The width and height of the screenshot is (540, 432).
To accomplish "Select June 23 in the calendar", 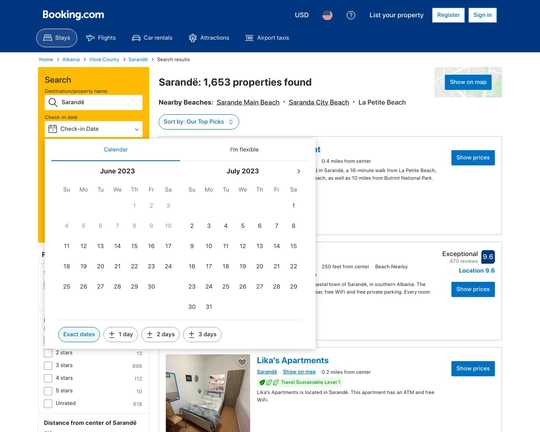I will click(151, 266).
